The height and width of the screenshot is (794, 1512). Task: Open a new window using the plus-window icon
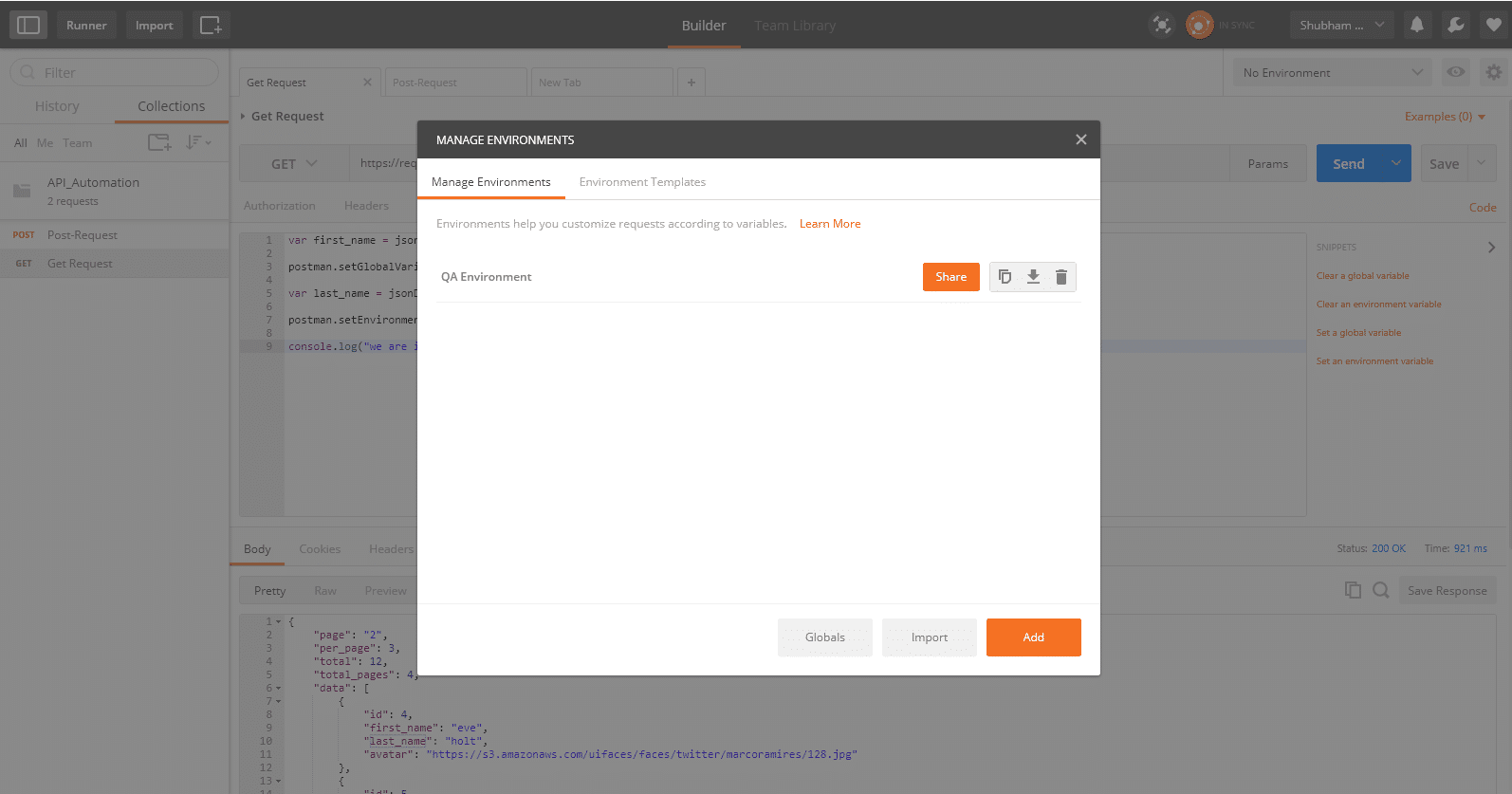coord(211,25)
